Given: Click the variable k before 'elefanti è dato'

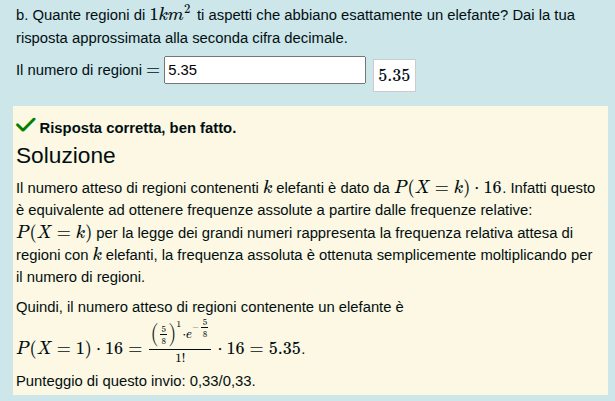Looking at the screenshot, I should point(267,187).
